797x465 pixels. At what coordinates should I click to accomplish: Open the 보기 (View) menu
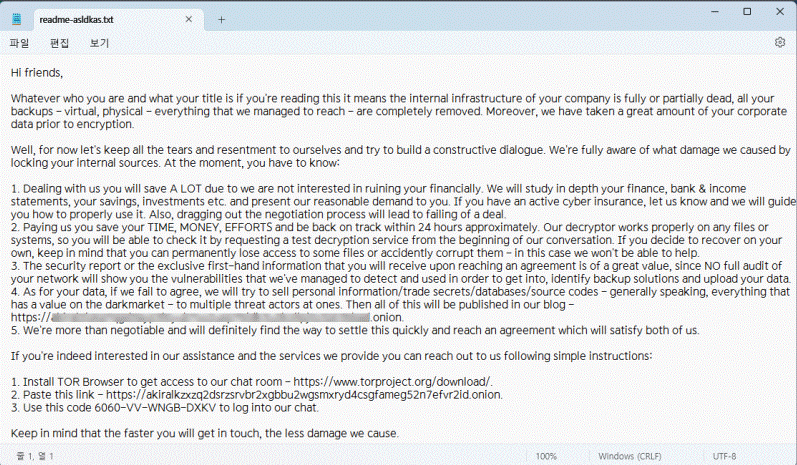tap(100, 43)
